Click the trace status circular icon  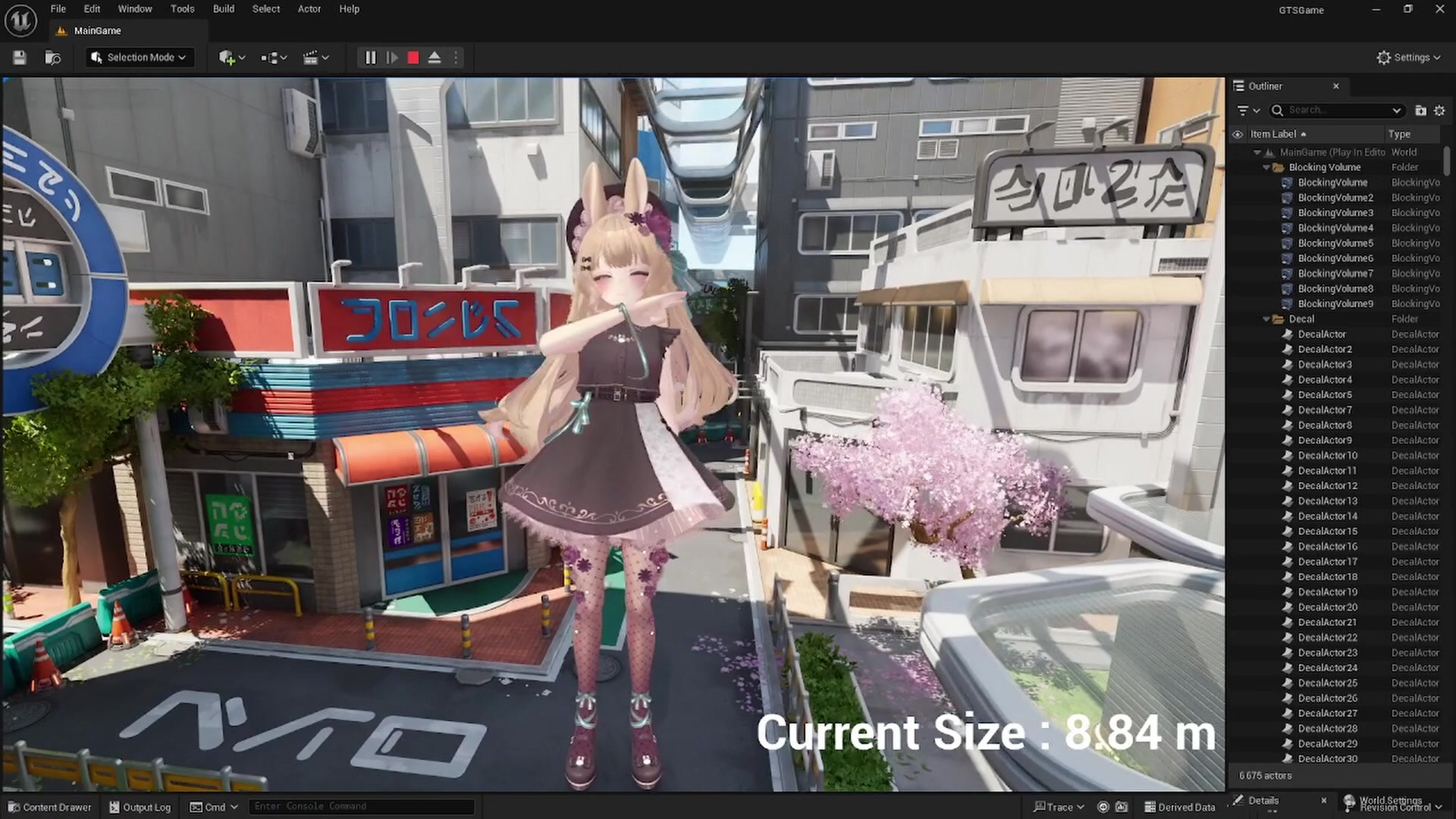1103,807
